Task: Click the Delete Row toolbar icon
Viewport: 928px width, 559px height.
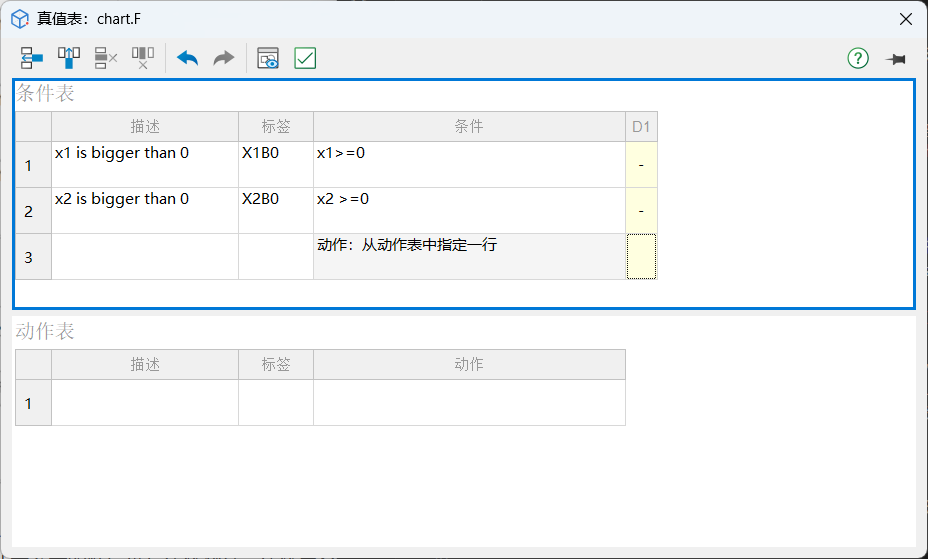Action: pos(106,58)
